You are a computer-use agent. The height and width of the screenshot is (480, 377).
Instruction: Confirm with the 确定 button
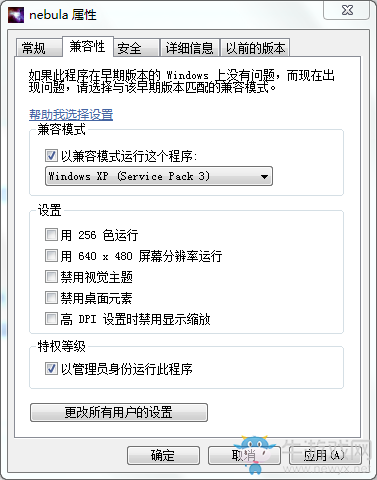pos(163,455)
